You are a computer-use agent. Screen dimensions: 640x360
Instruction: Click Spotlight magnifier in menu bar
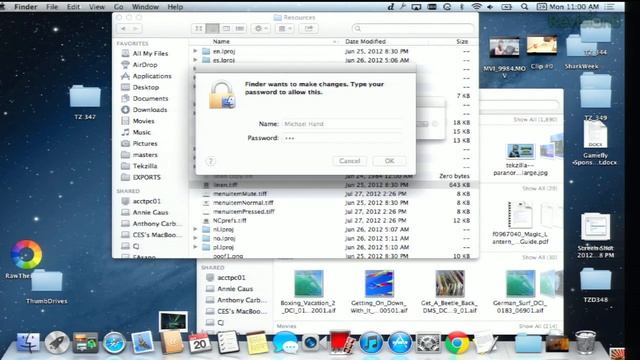524,7
